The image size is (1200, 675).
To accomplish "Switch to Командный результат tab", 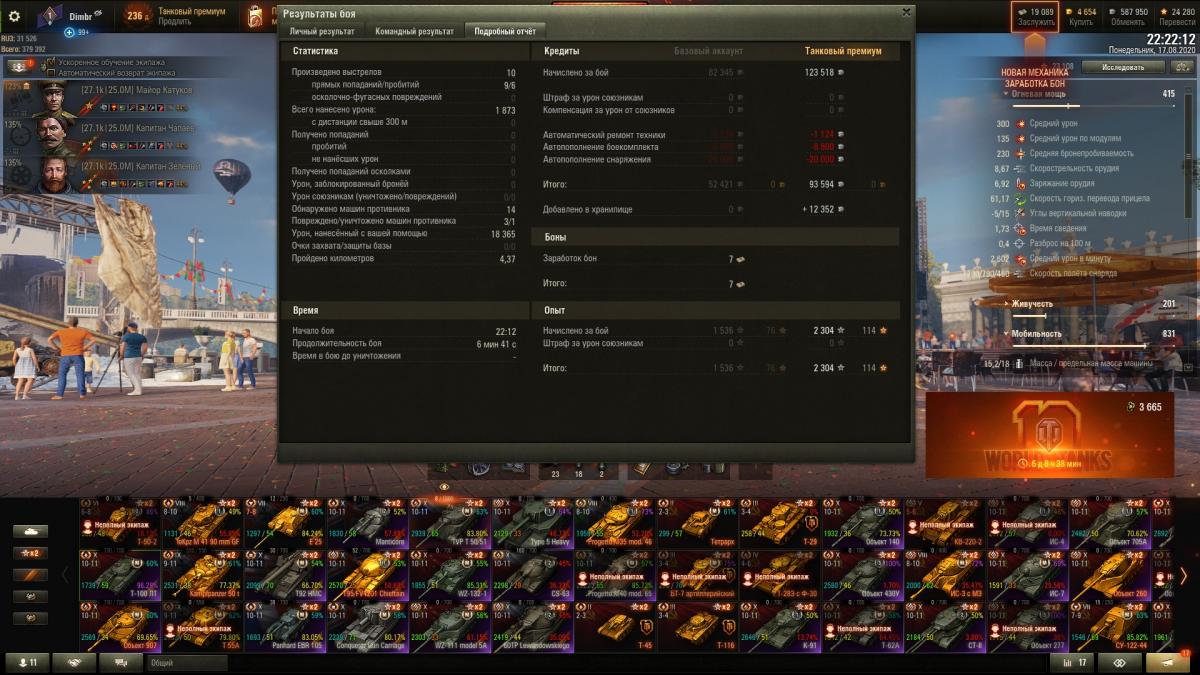I will [x=414, y=31].
